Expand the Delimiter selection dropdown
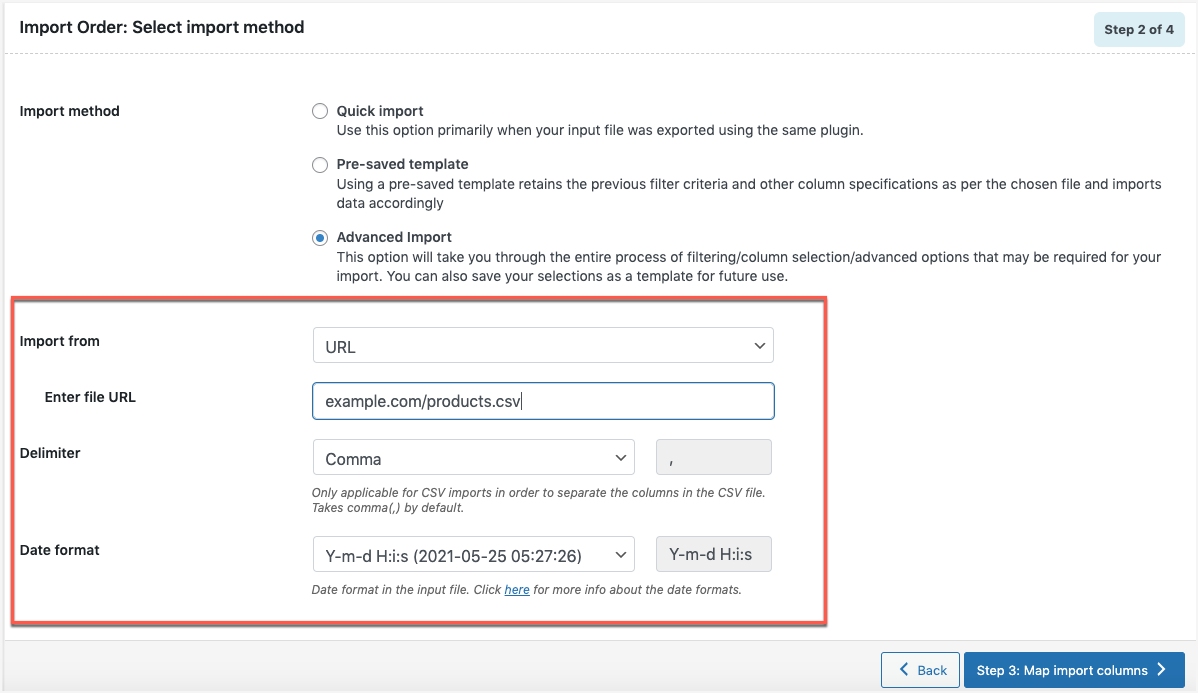 (x=473, y=457)
